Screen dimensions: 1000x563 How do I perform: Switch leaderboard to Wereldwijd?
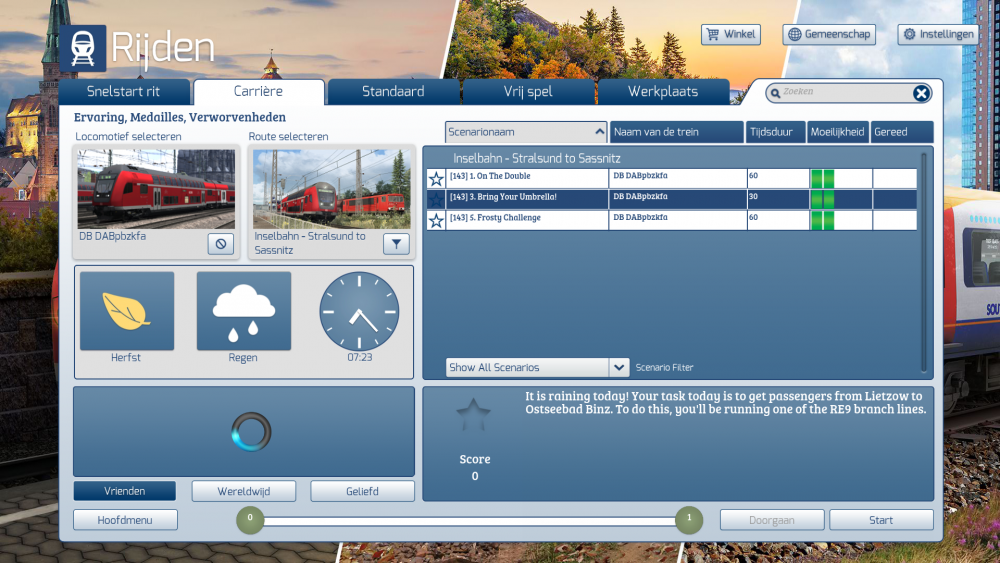click(x=244, y=491)
